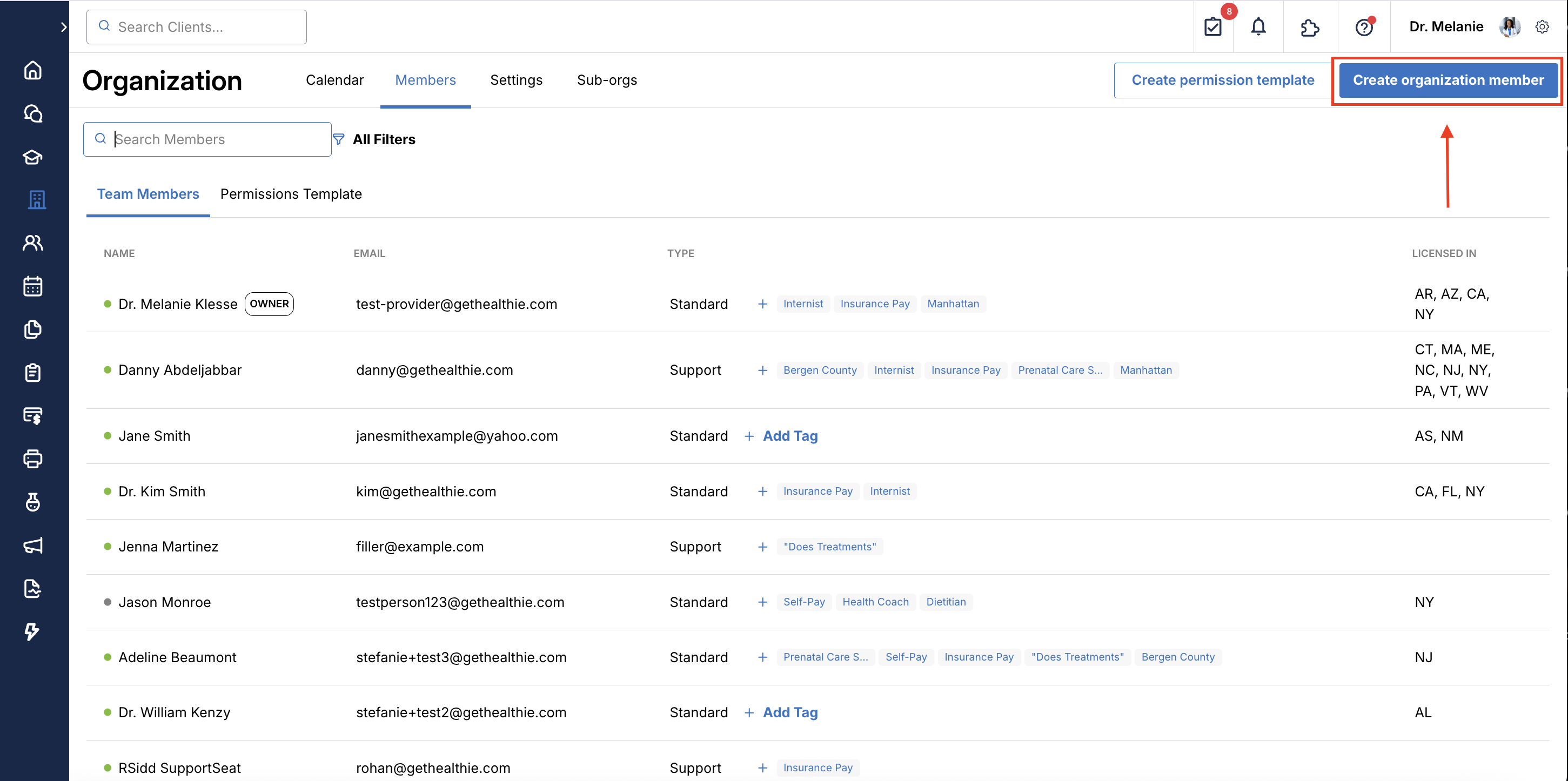
Task: Switch to Permissions Template tab
Action: (290, 194)
